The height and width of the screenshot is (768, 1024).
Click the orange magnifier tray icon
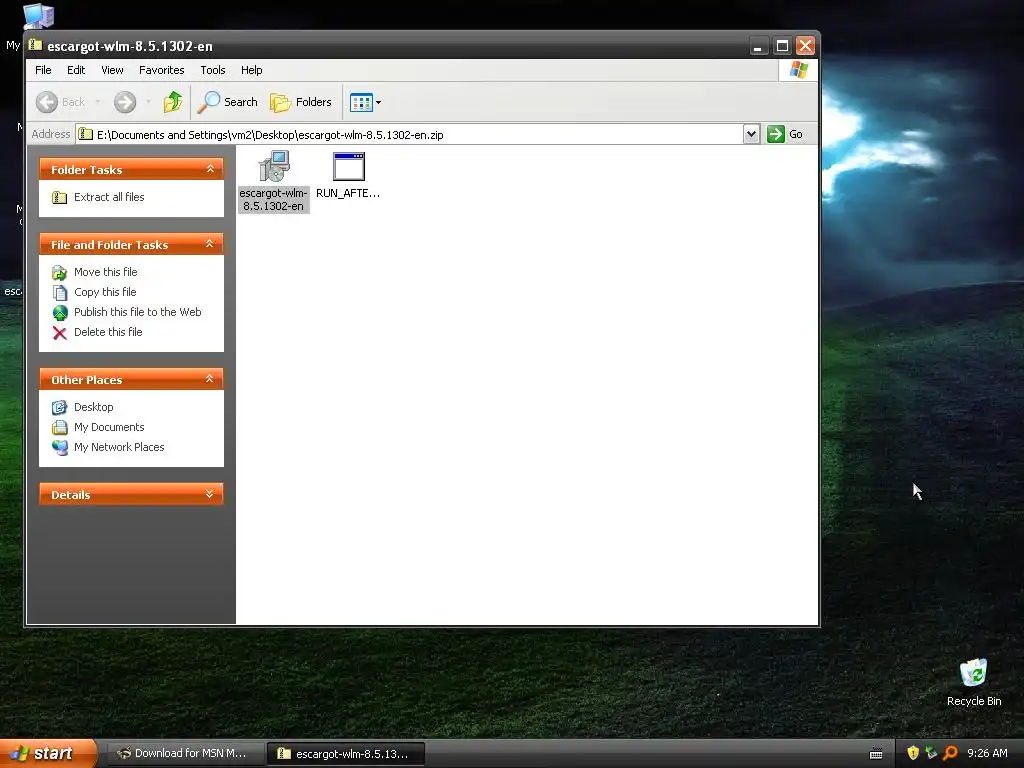(x=950, y=753)
